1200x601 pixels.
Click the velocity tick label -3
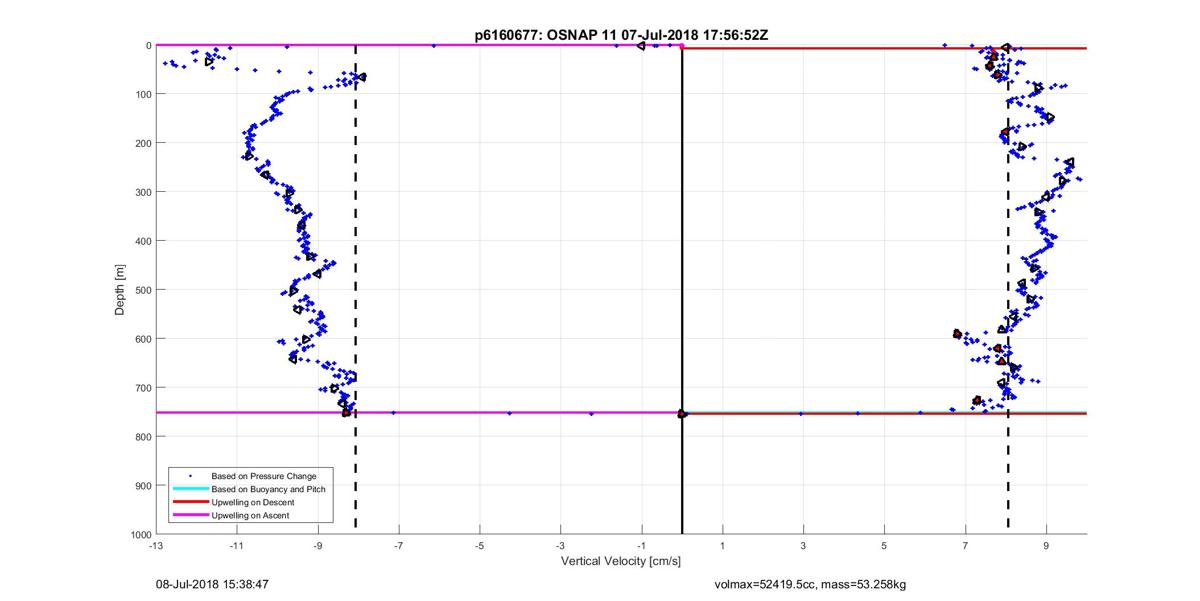561,547
